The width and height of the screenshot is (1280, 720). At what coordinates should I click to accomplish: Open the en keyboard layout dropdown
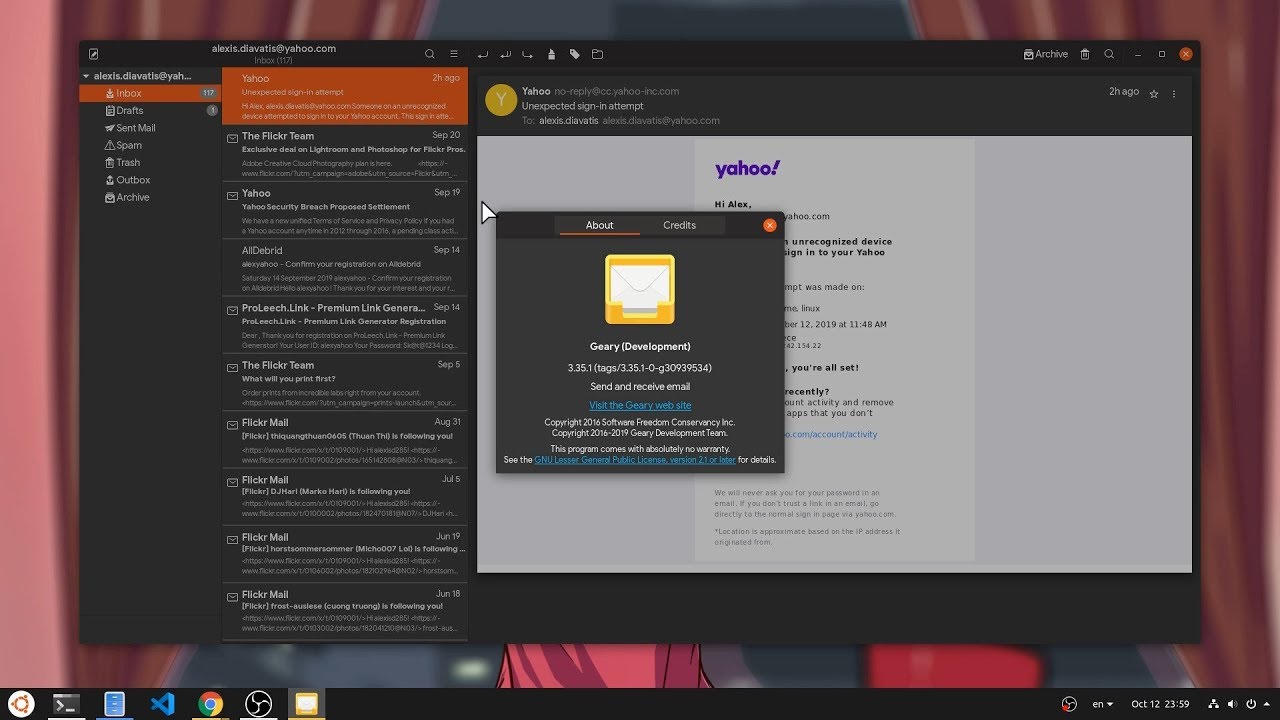pos(1103,704)
